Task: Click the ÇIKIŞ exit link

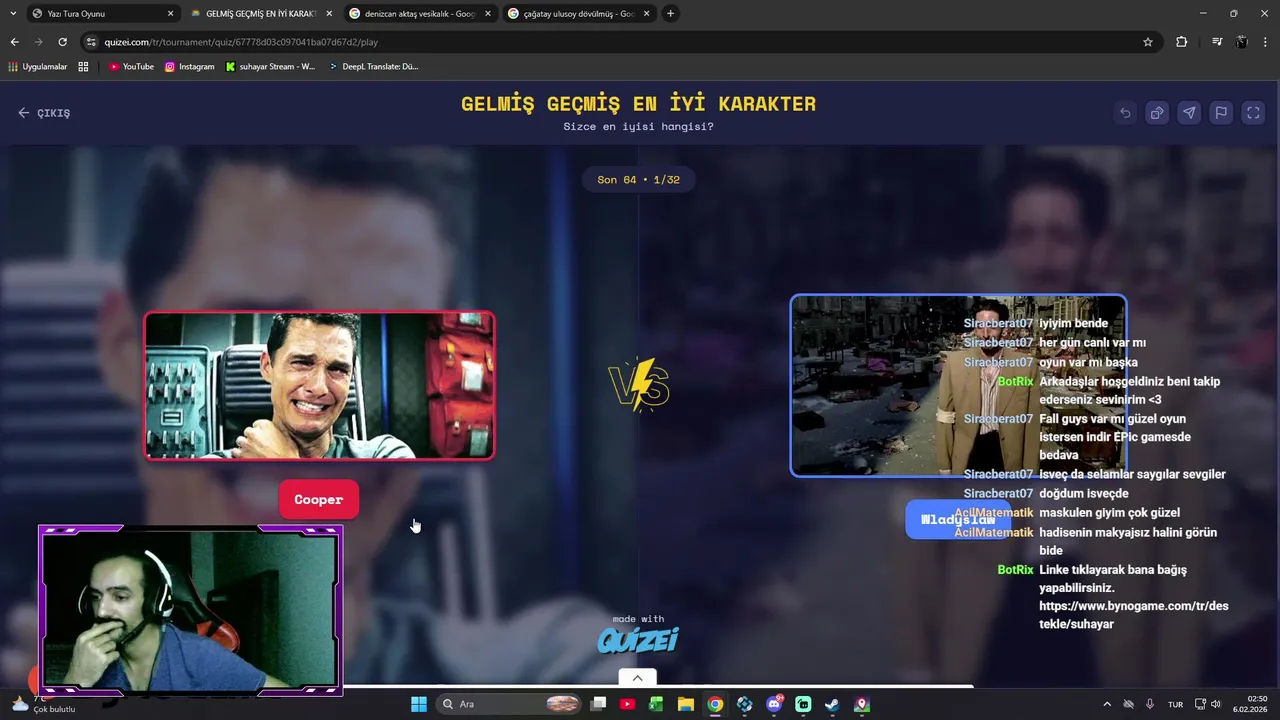Action: click(44, 113)
